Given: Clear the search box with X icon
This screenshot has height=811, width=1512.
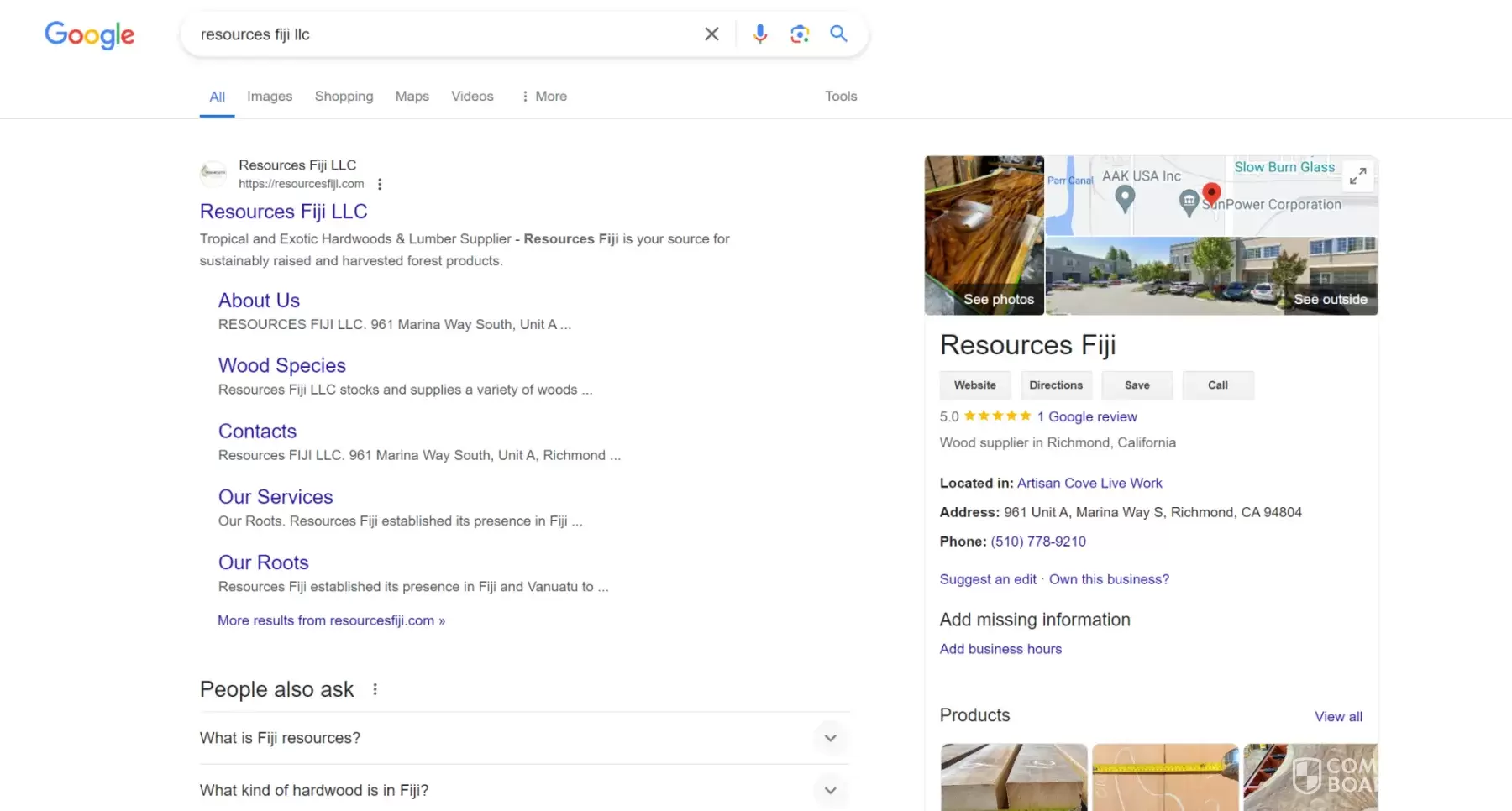Looking at the screenshot, I should [711, 34].
